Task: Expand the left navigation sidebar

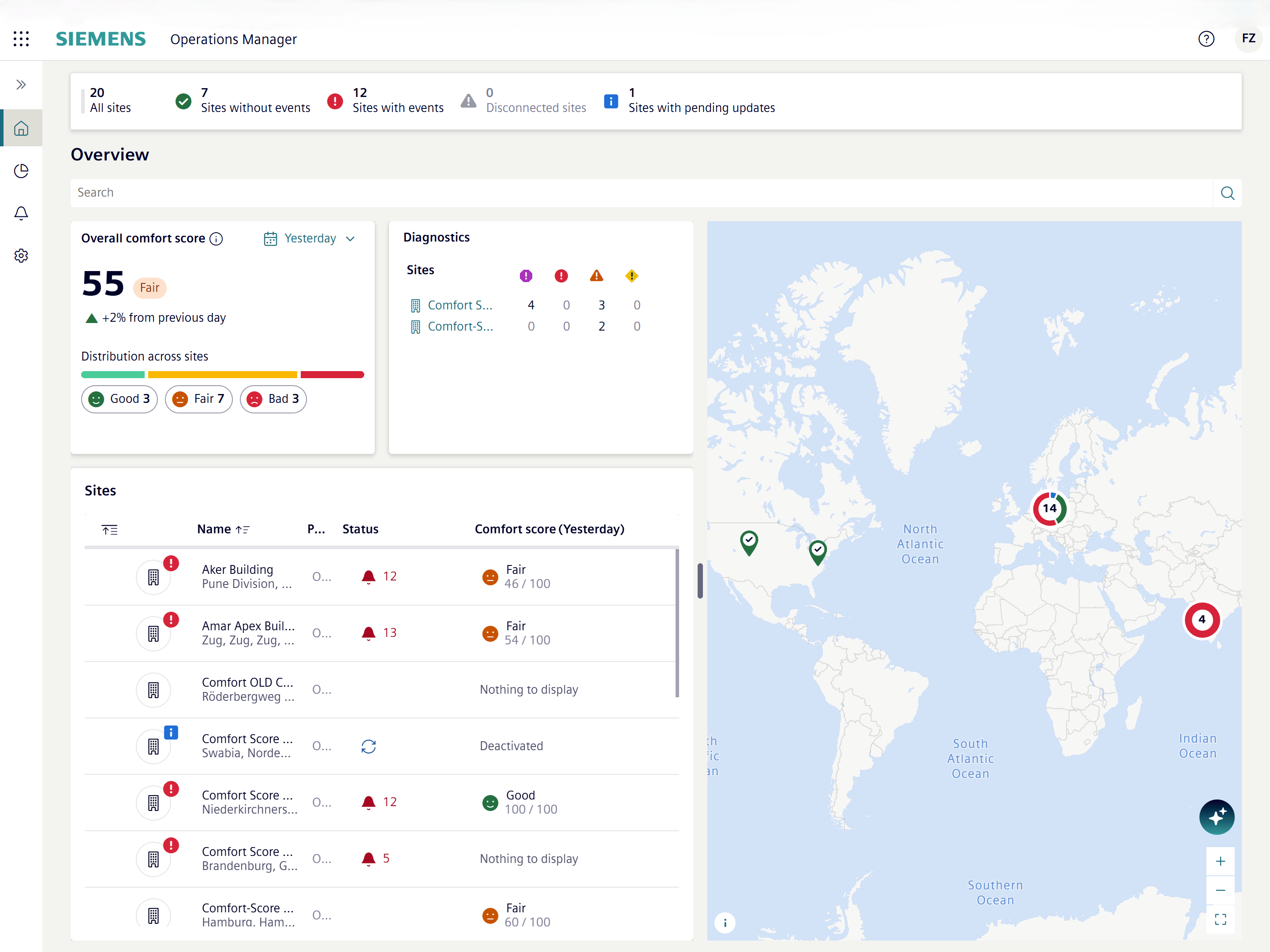Action: [21, 85]
